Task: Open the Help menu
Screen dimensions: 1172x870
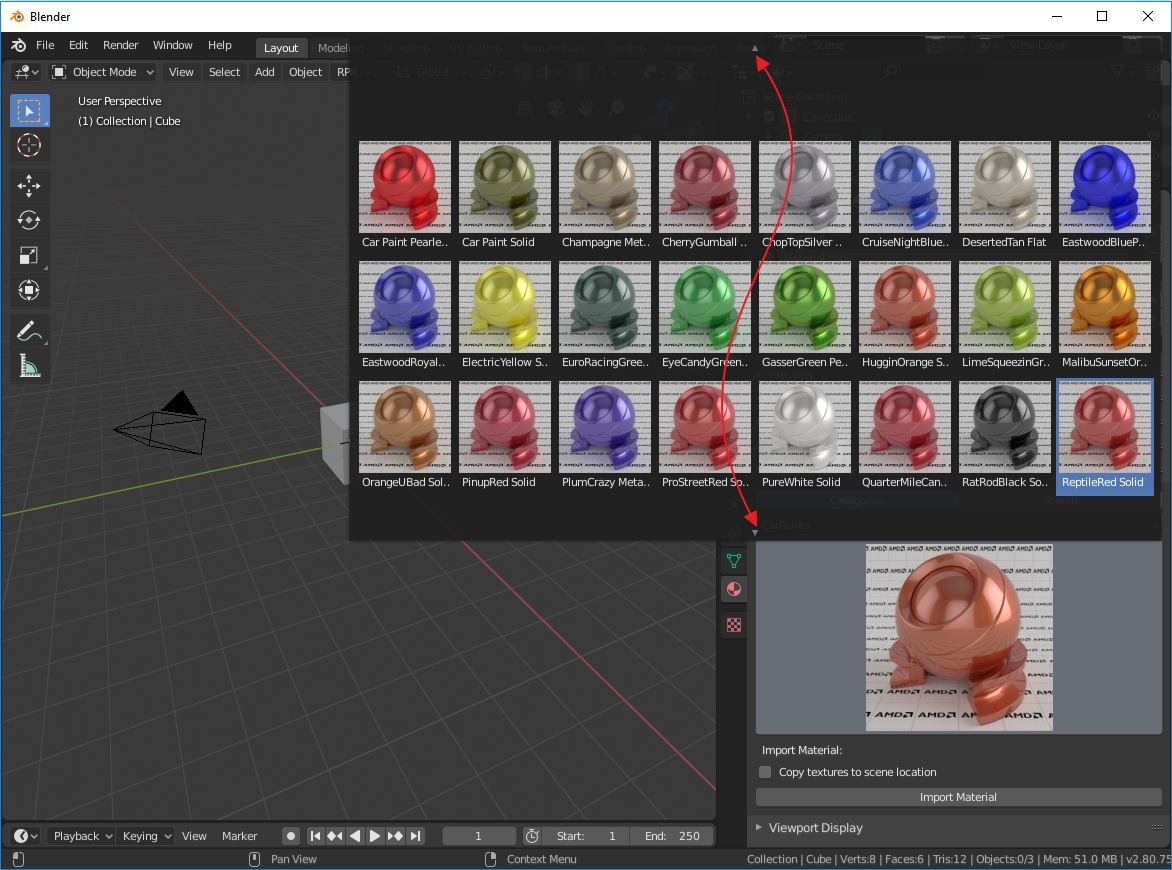Action: tap(220, 46)
